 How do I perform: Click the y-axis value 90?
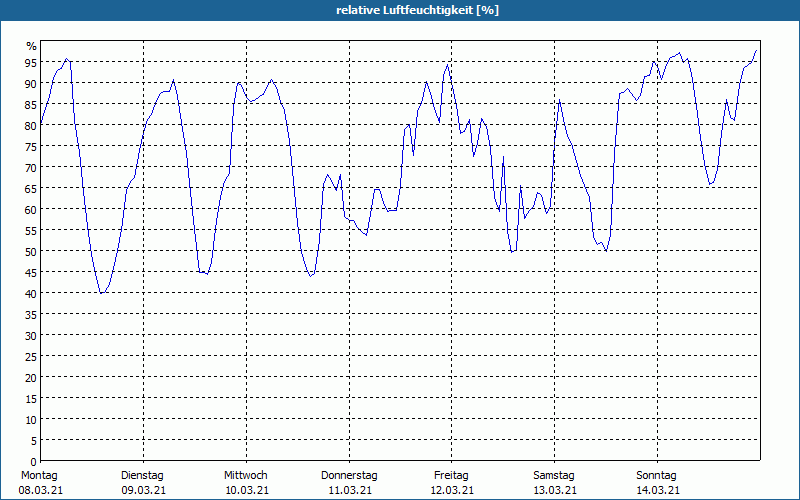(x=31, y=84)
